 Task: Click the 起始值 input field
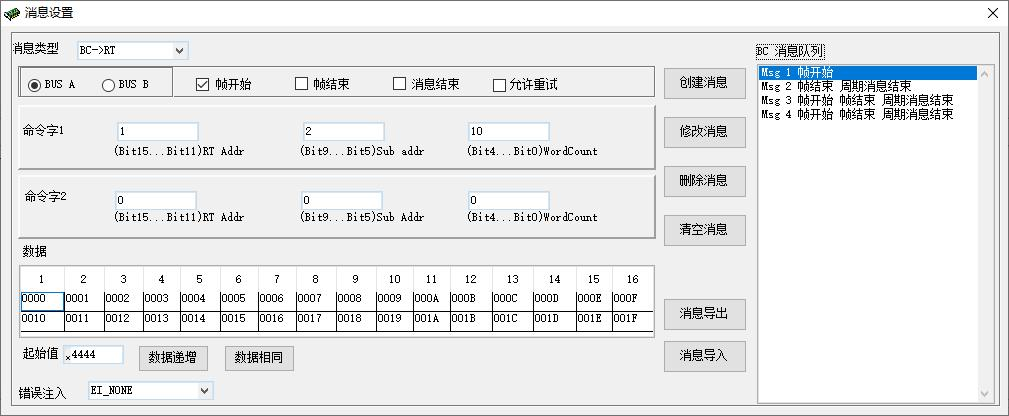pos(93,355)
